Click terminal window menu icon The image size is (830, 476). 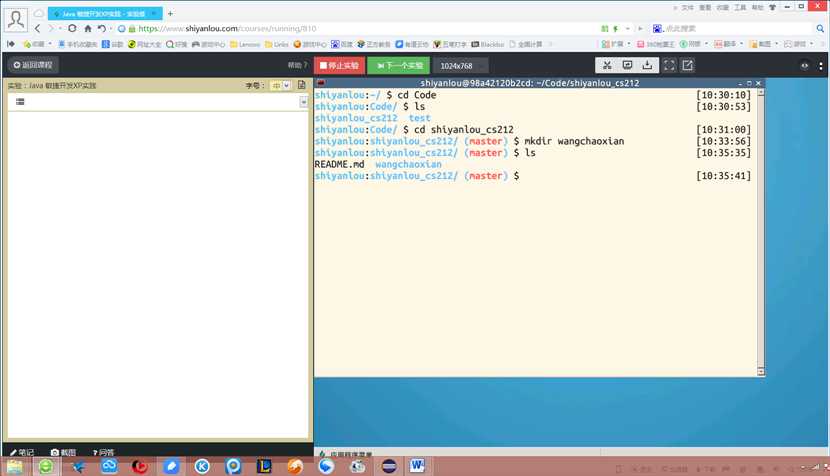coord(321,83)
